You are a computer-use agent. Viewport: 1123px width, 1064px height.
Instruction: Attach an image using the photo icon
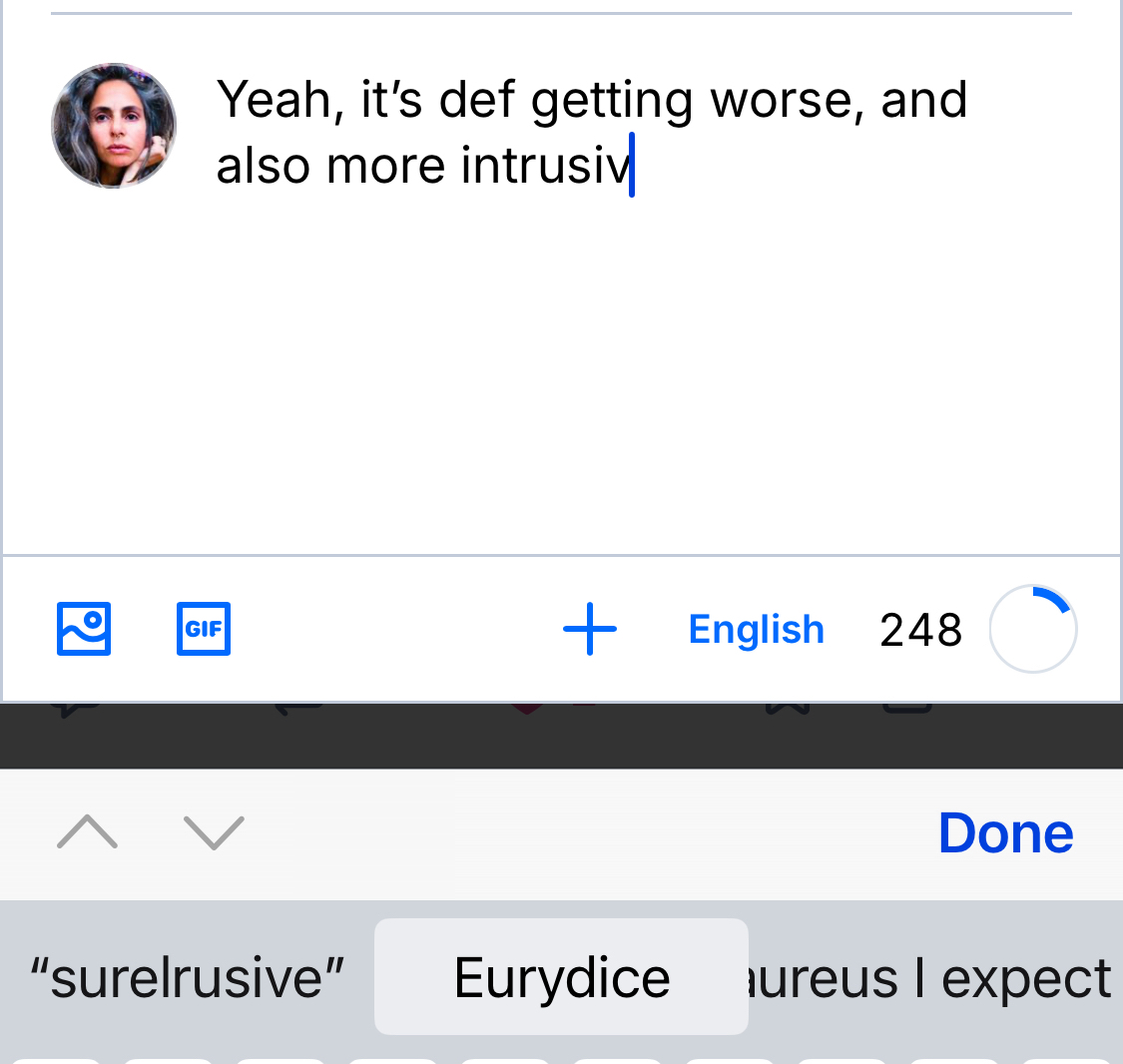(x=84, y=629)
